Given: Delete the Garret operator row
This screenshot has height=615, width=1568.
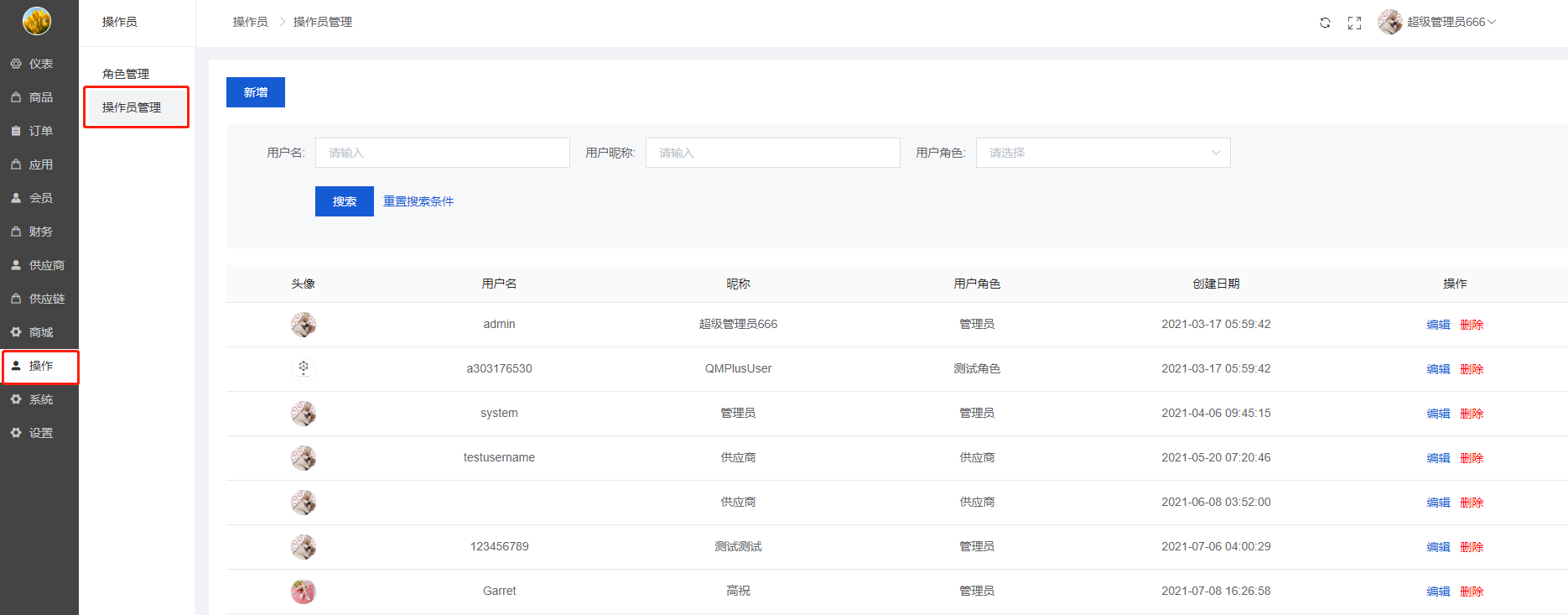Looking at the screenshot, I should (1472, 592).
